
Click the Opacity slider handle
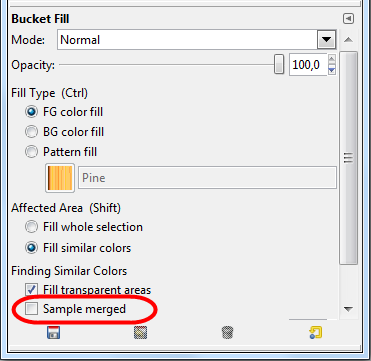tap(279, 65)
